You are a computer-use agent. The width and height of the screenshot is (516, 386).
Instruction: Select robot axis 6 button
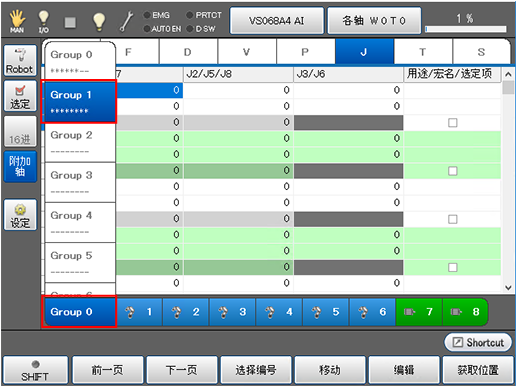[x=372, y=312]
